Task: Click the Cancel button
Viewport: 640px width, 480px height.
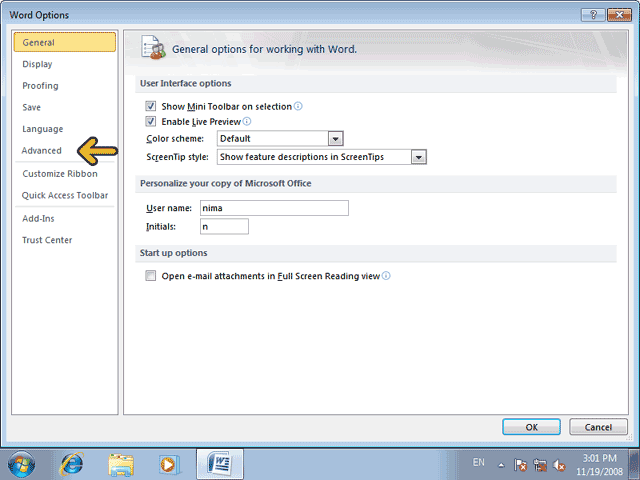Action: 598,427
